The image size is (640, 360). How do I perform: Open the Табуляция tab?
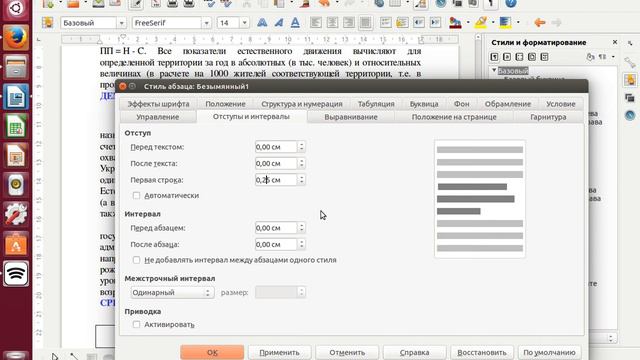tap(376, 104)
